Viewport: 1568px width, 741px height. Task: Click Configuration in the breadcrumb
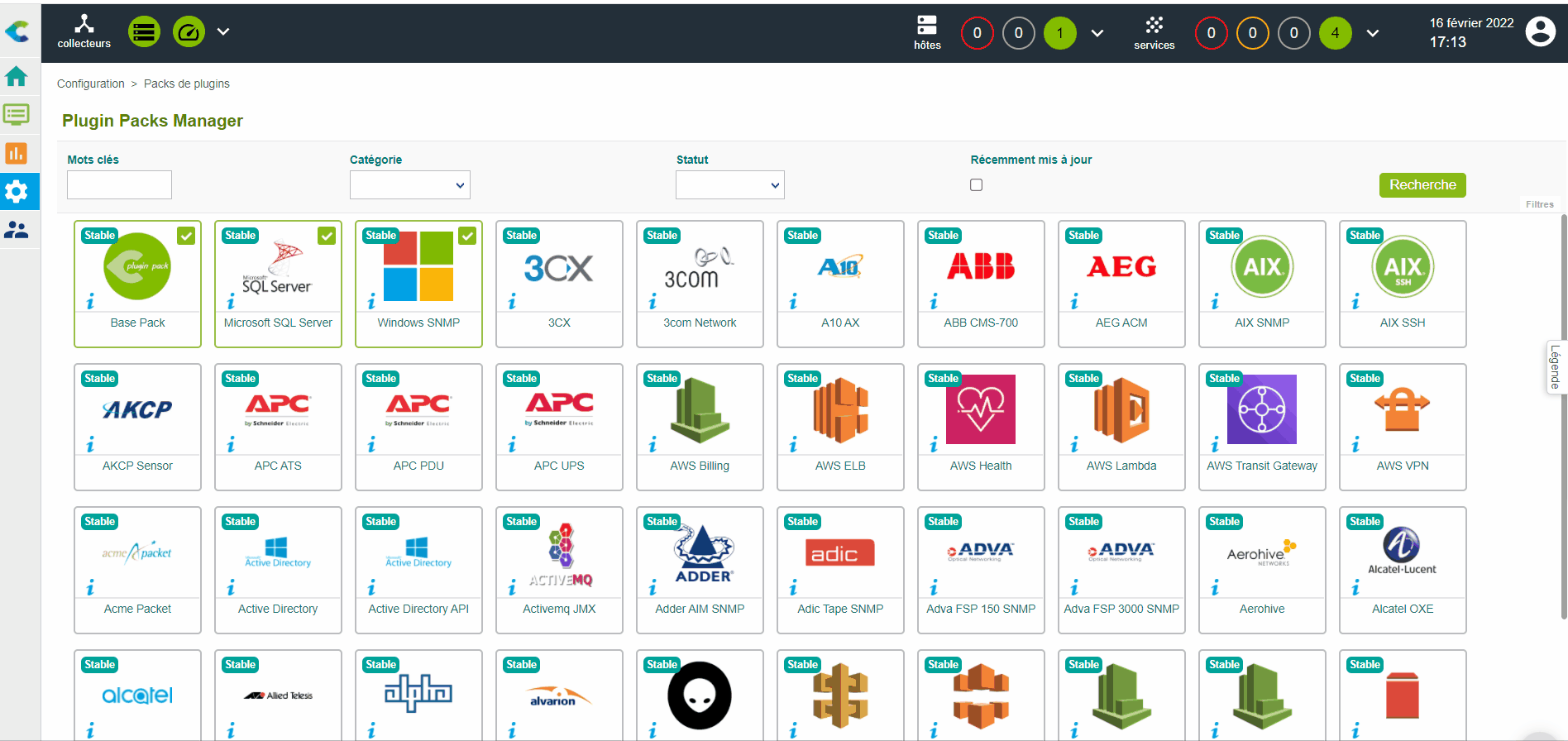pyautogui.click(x=91, y=84)
